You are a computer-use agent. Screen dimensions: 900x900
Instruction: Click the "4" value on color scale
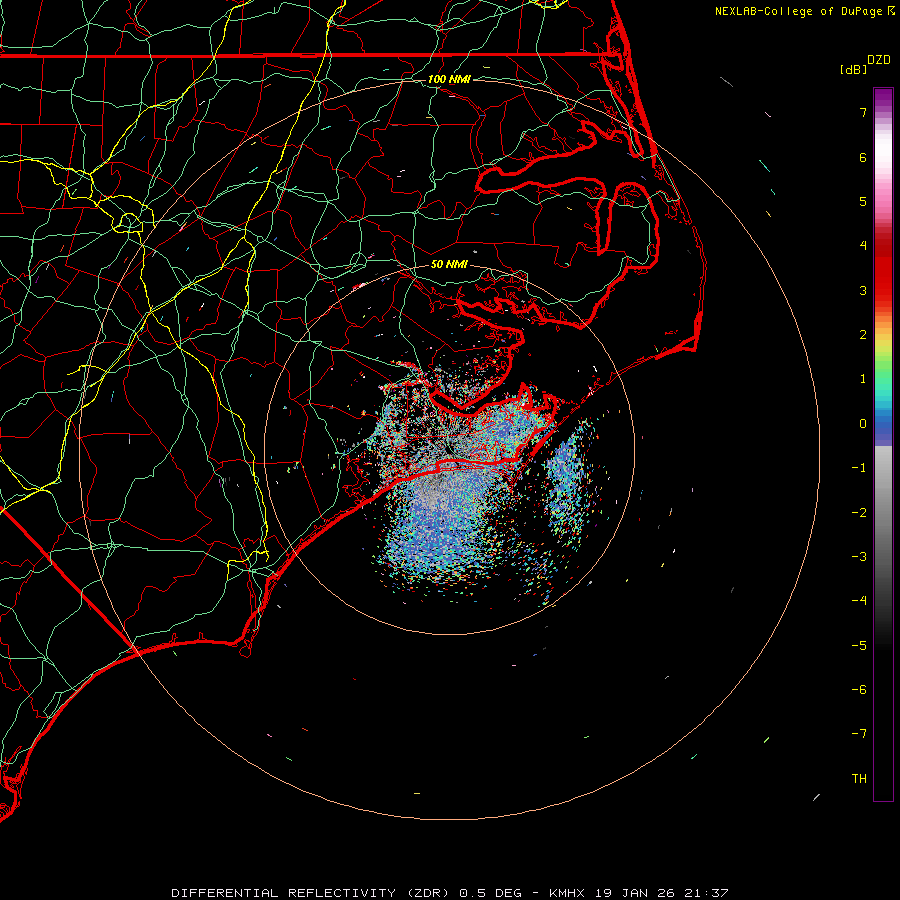point(863,246)
